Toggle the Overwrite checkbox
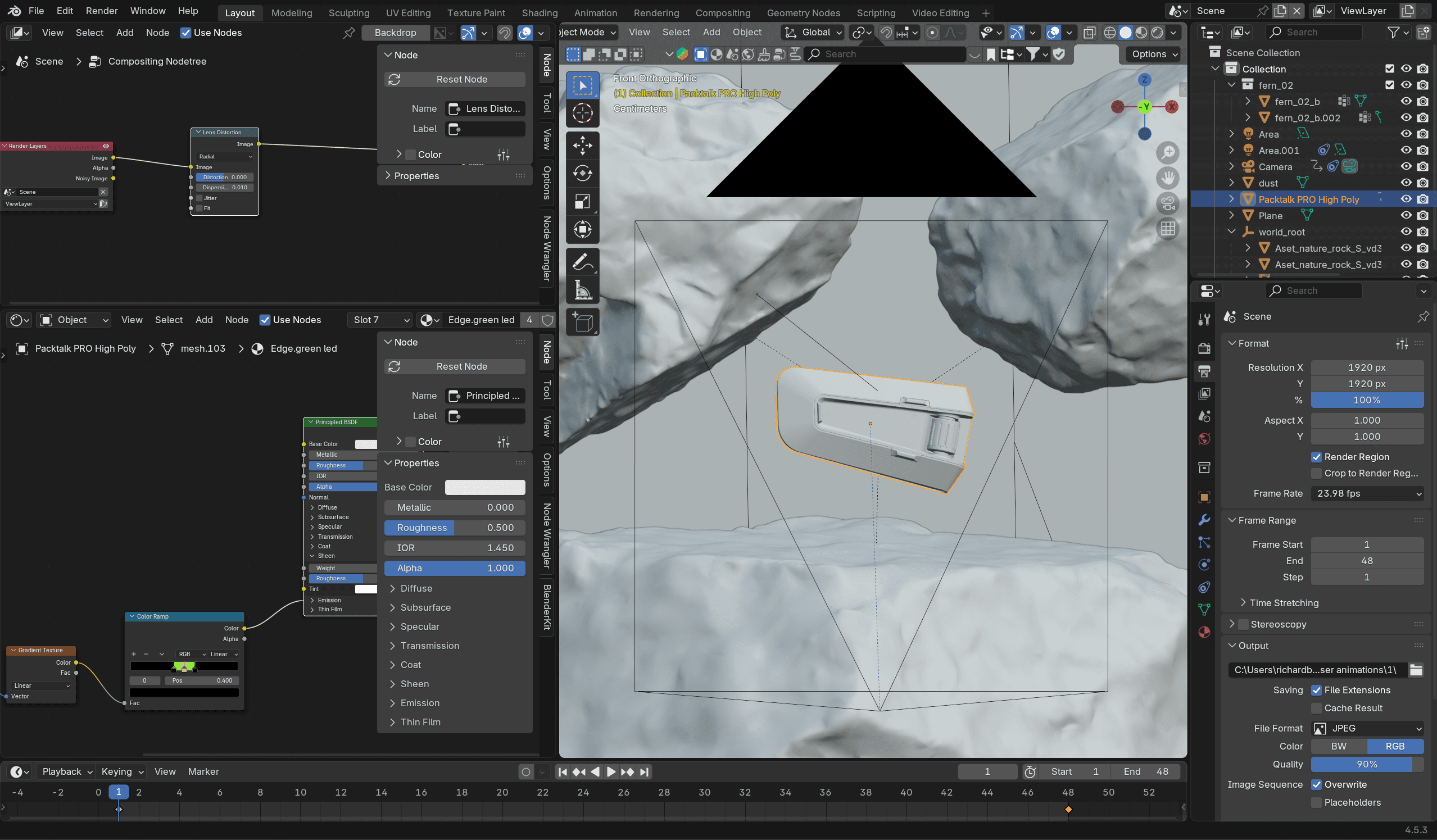 [1317, 784]
